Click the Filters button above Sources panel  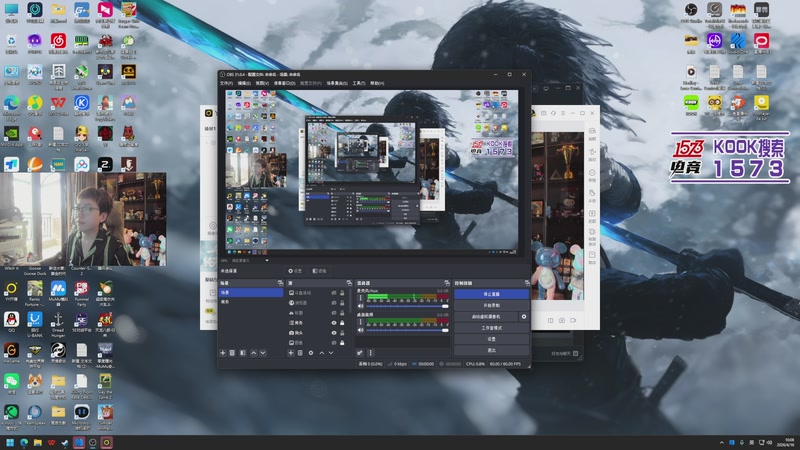coord(319,271)
